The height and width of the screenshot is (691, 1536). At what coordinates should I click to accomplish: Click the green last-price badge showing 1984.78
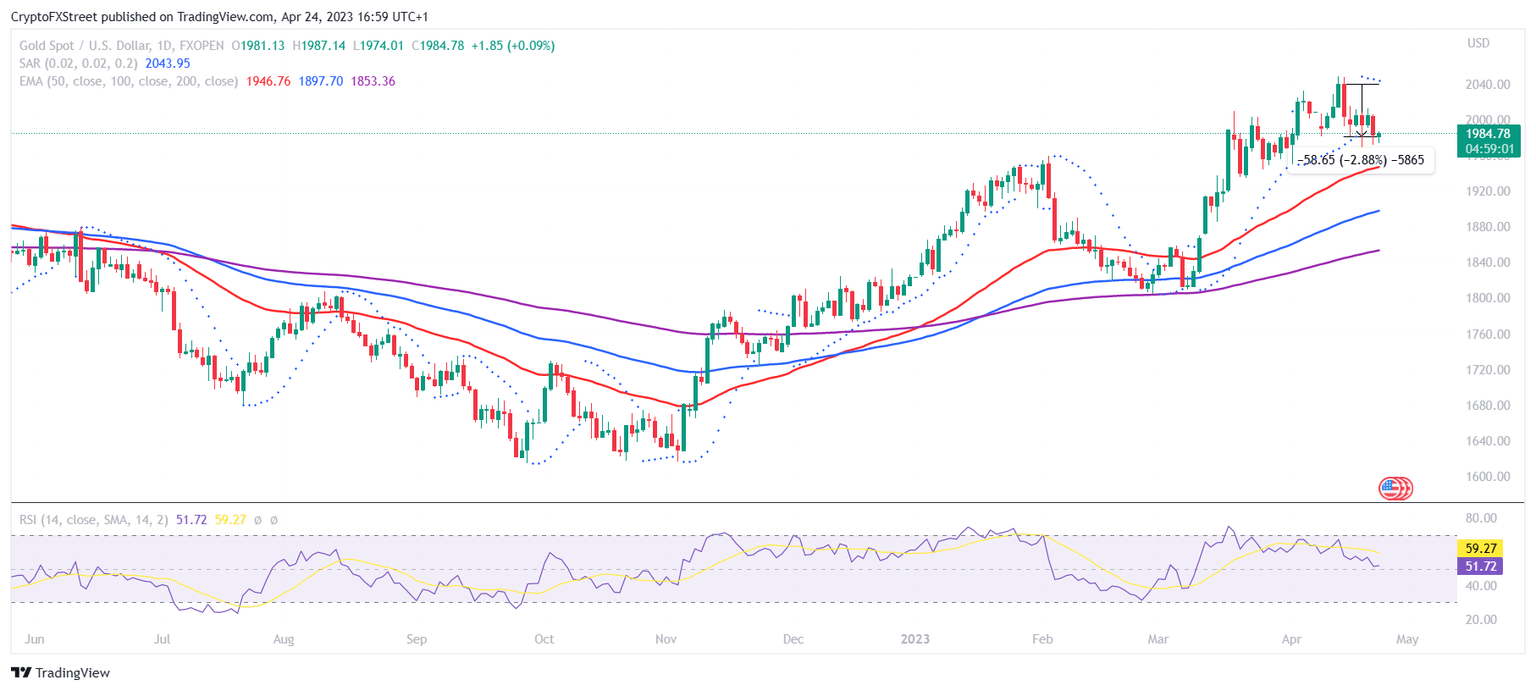click(x=1487, y=133)
